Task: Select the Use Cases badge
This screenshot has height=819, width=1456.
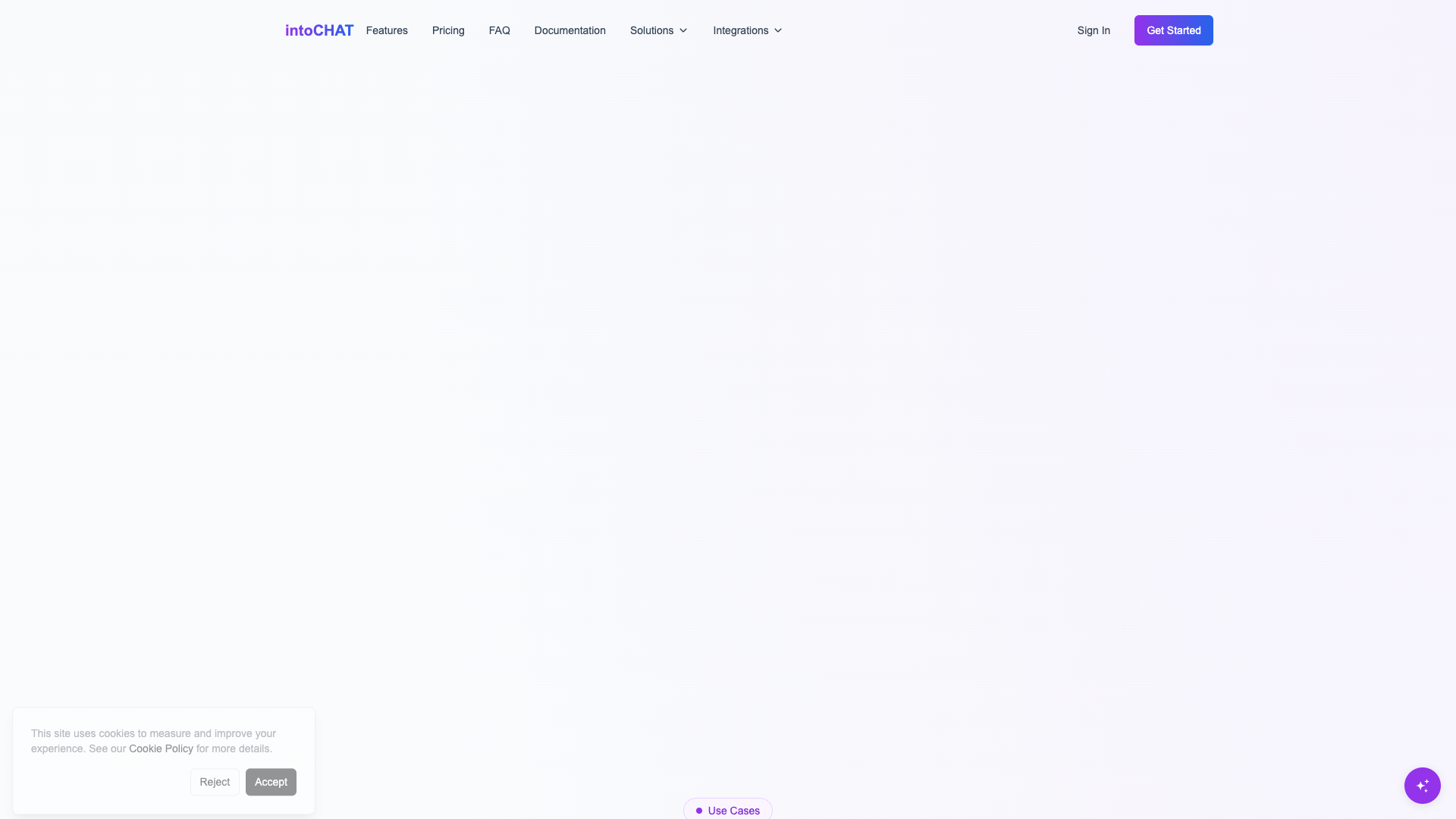Action: (728, 810)
